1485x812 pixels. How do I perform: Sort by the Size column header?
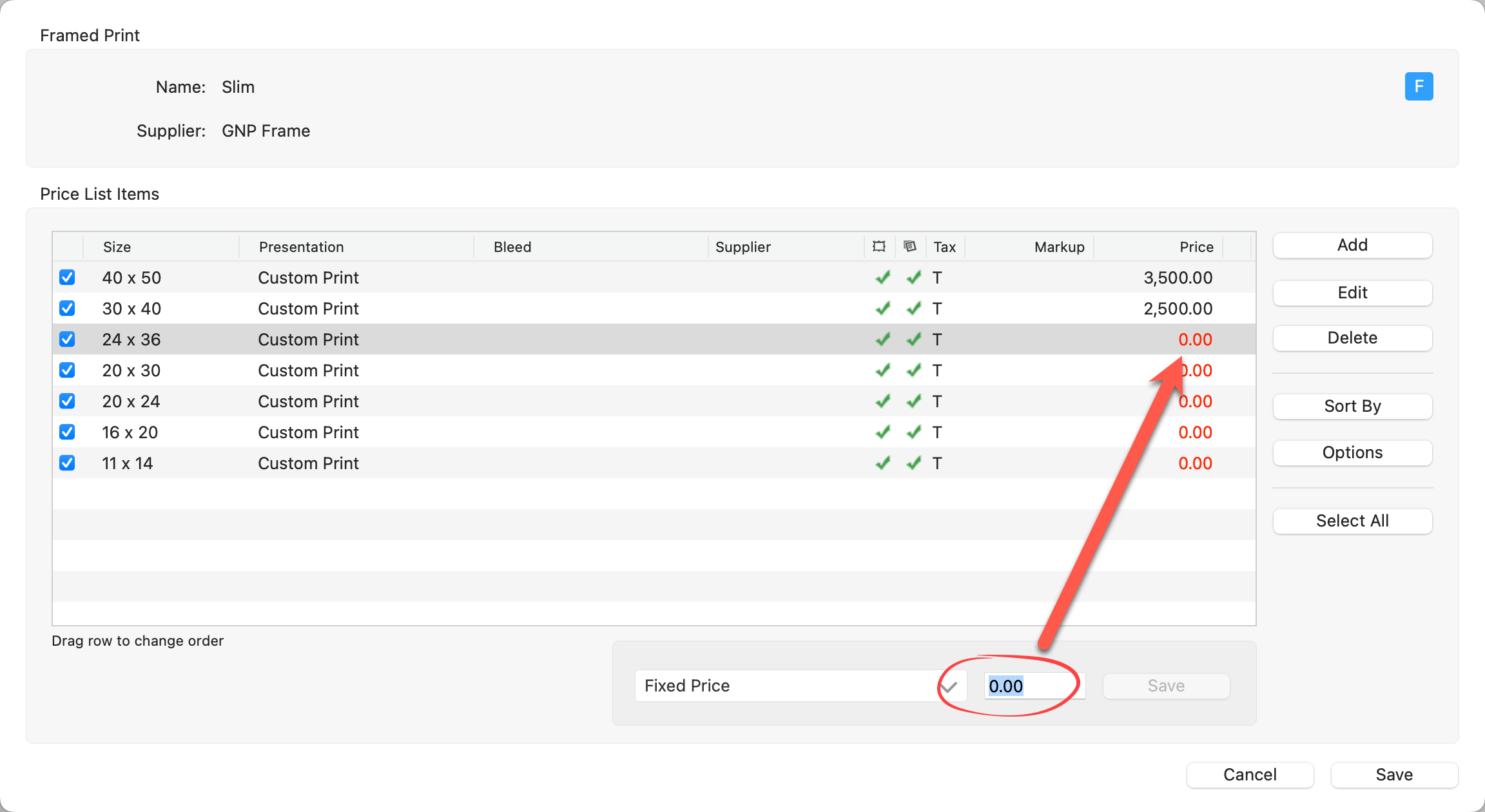(x=117, y=247)
